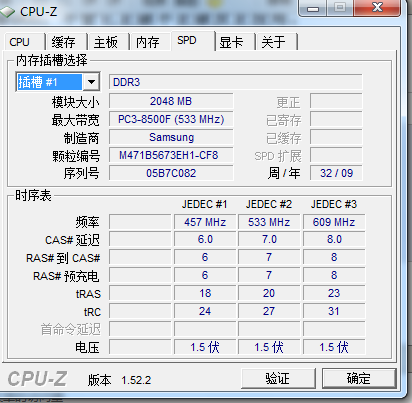Image resolution: width=412 pixels, height=403 pixels.
Task: Click the CAS# latency value 7.0
Action: click(x=269, y=239)
